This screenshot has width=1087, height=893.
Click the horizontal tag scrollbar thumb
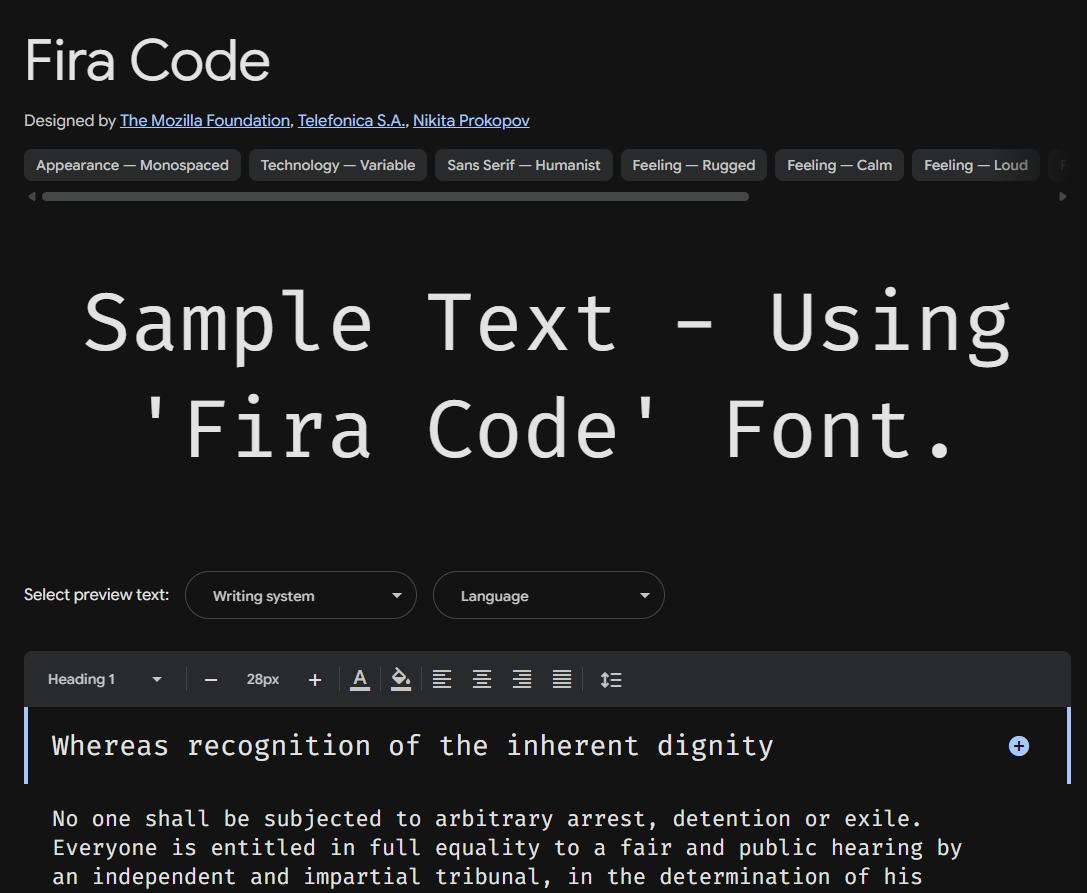(x=395, y=197)
